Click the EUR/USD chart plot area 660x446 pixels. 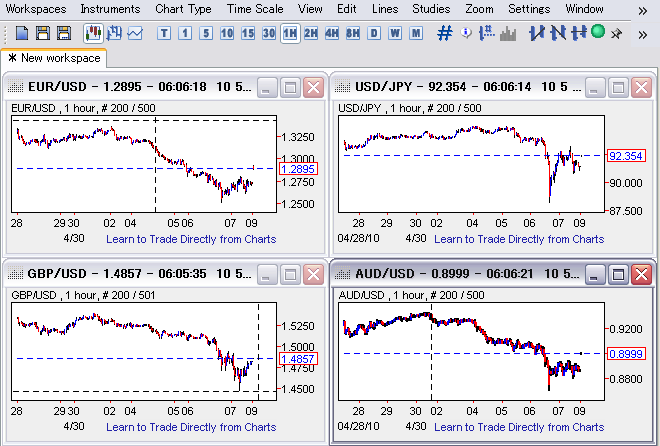click(144, 164)
